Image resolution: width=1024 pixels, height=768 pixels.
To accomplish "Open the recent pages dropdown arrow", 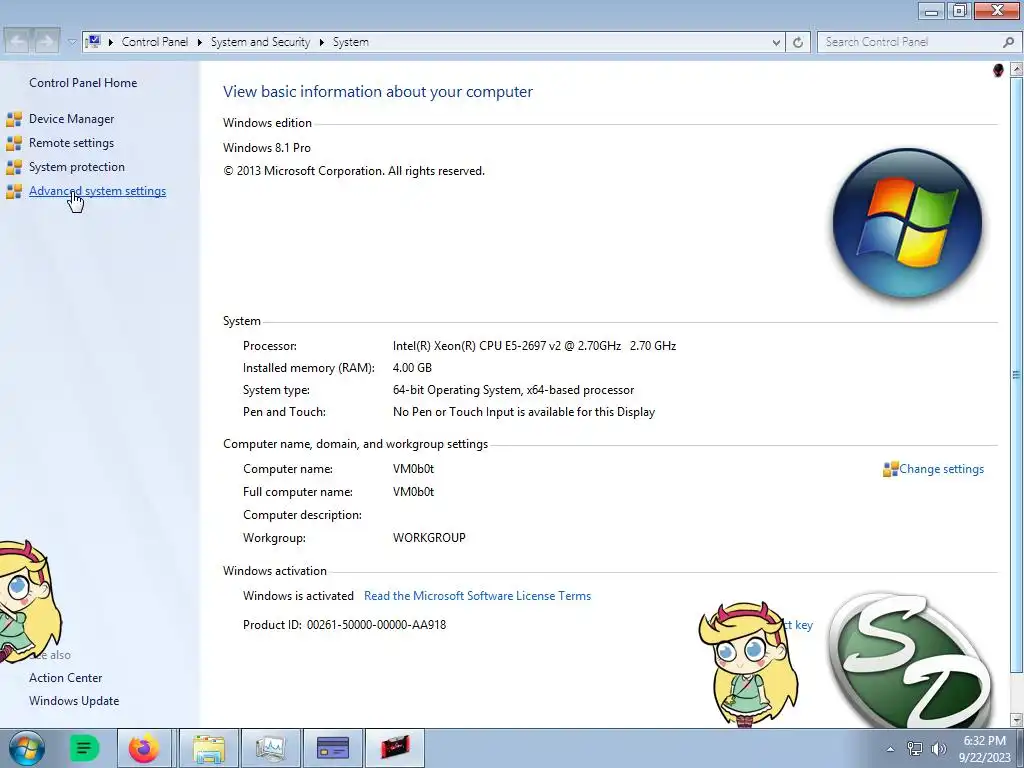I will (x=72, y=42).
